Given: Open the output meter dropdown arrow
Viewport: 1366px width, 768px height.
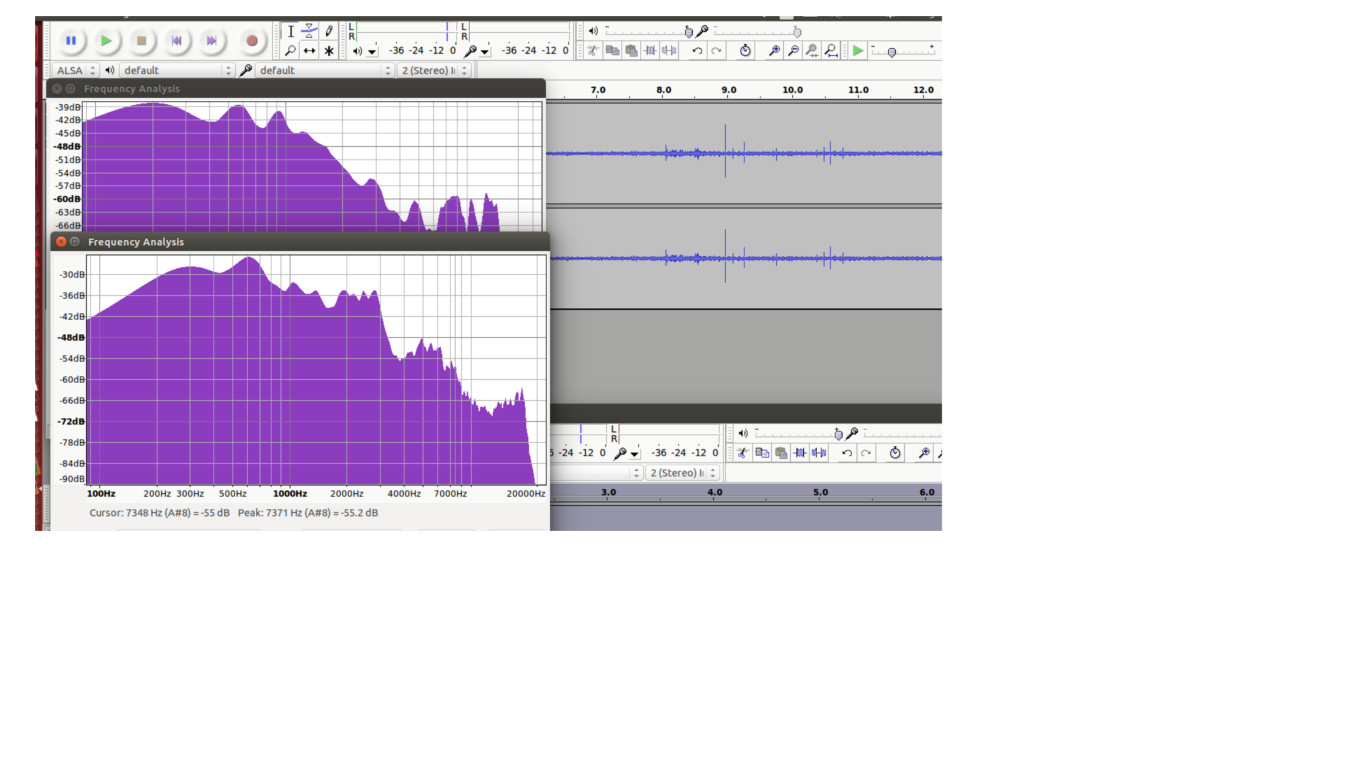Looking at the screenshot, I should pos(372,51).
